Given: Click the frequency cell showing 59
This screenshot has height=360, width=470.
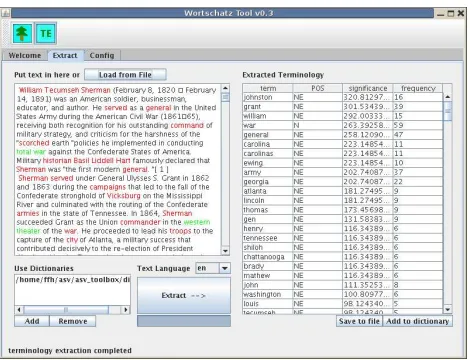Looking at the screenshot, I should 418,125.
